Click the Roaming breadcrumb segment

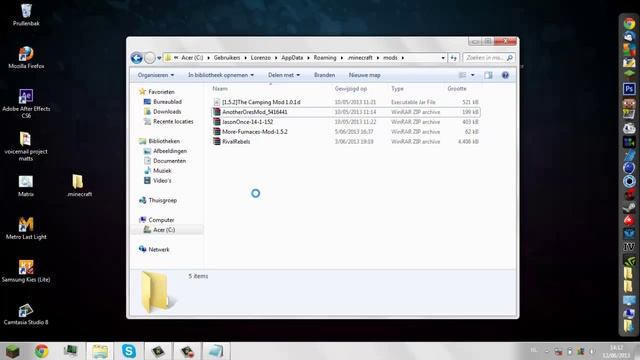coord(325,58)
